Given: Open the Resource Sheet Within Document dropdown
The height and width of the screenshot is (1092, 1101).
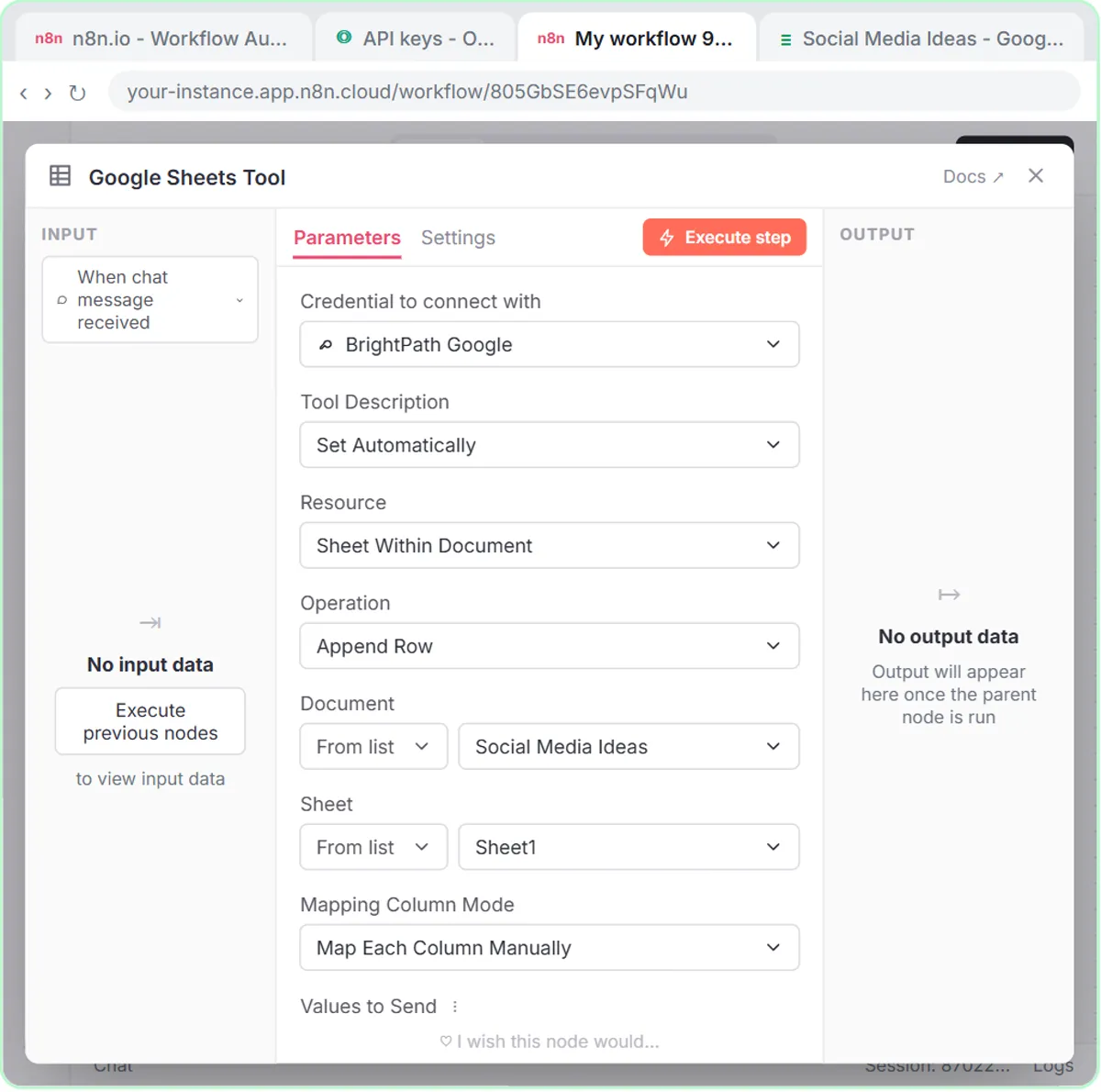Looking at the screenshot, I should coord(550,546).
